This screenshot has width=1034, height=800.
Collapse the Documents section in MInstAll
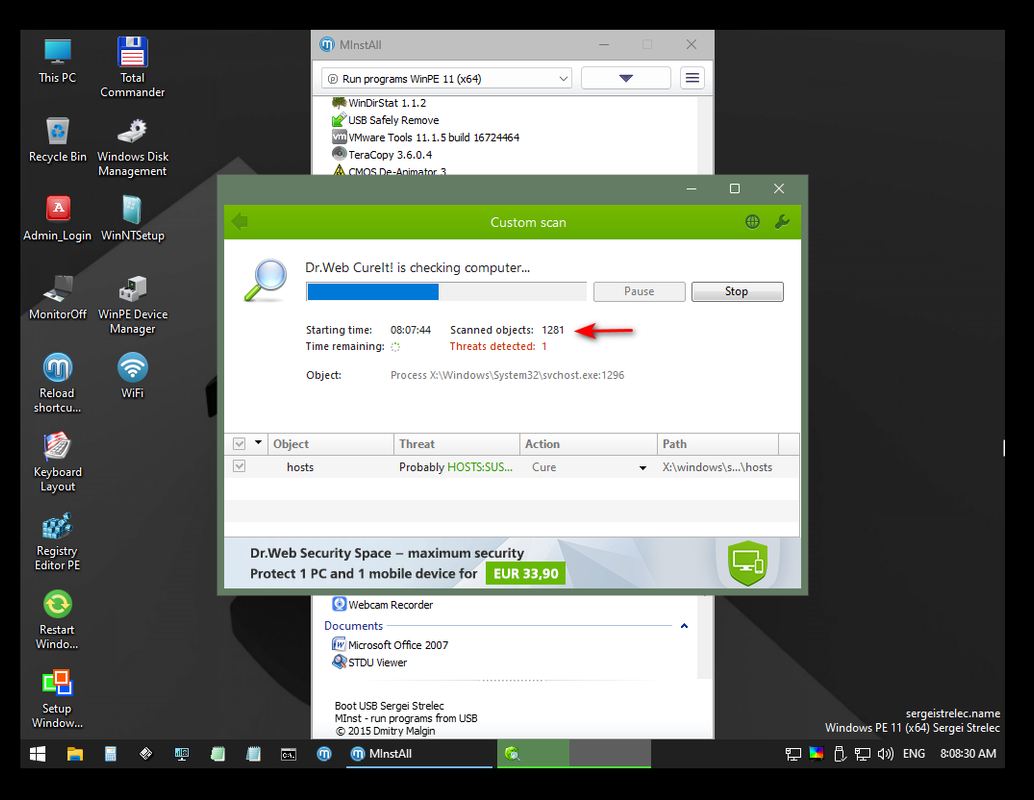[x=684, y=626]
